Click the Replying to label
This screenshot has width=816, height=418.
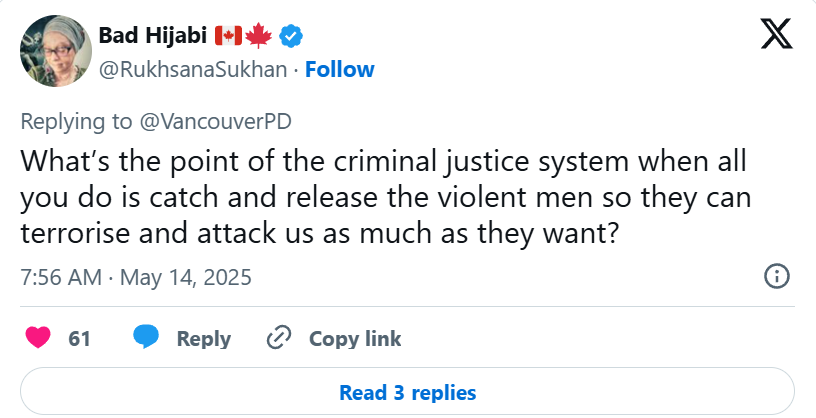coord(76,121)
